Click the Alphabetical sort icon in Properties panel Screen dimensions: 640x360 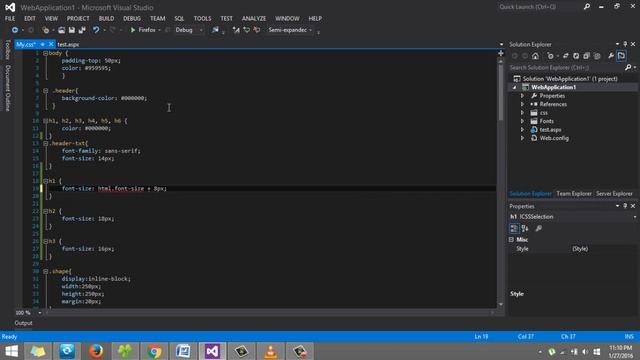pyautogui.click(x=525, y=229)
